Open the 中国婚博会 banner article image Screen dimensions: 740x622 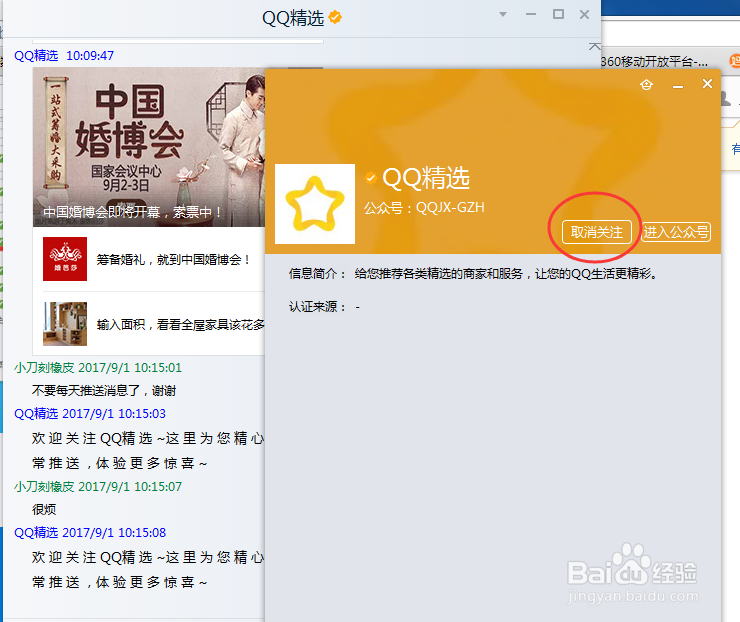[149, 147]
